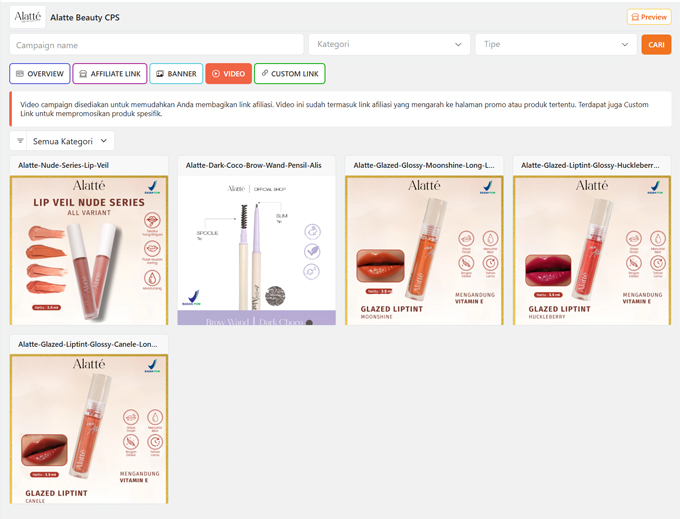Expand the Tipe dropdown
Screen dimensions: 680x519
555,45
